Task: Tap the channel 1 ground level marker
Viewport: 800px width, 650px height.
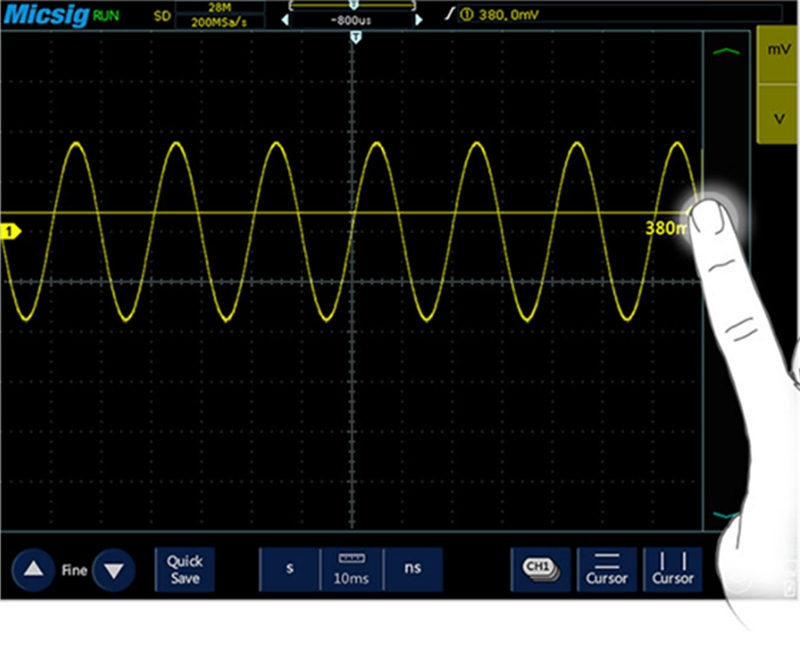Action: tap(10, 232)
